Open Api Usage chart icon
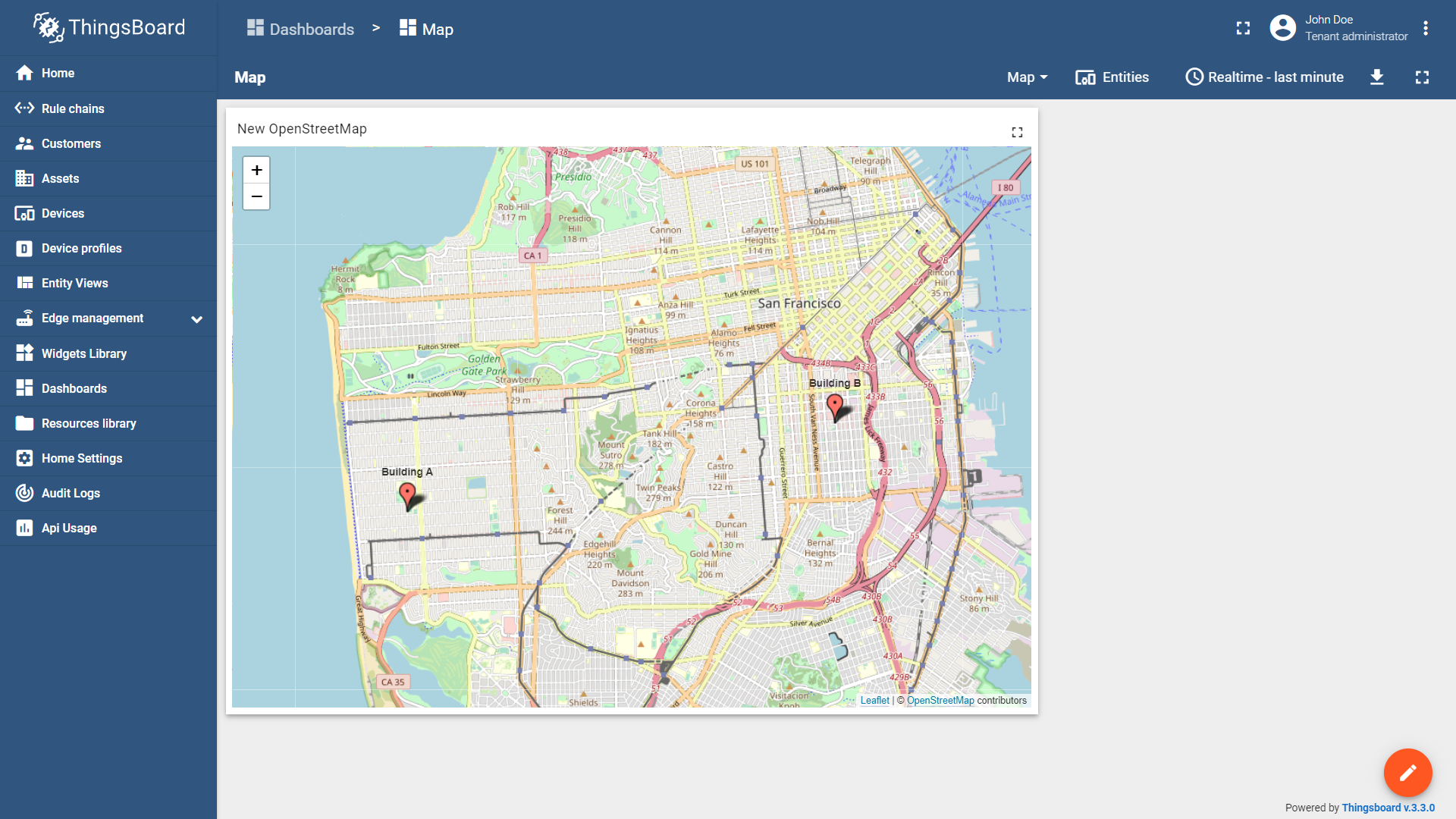1456x819 pixels. point(24,528)
